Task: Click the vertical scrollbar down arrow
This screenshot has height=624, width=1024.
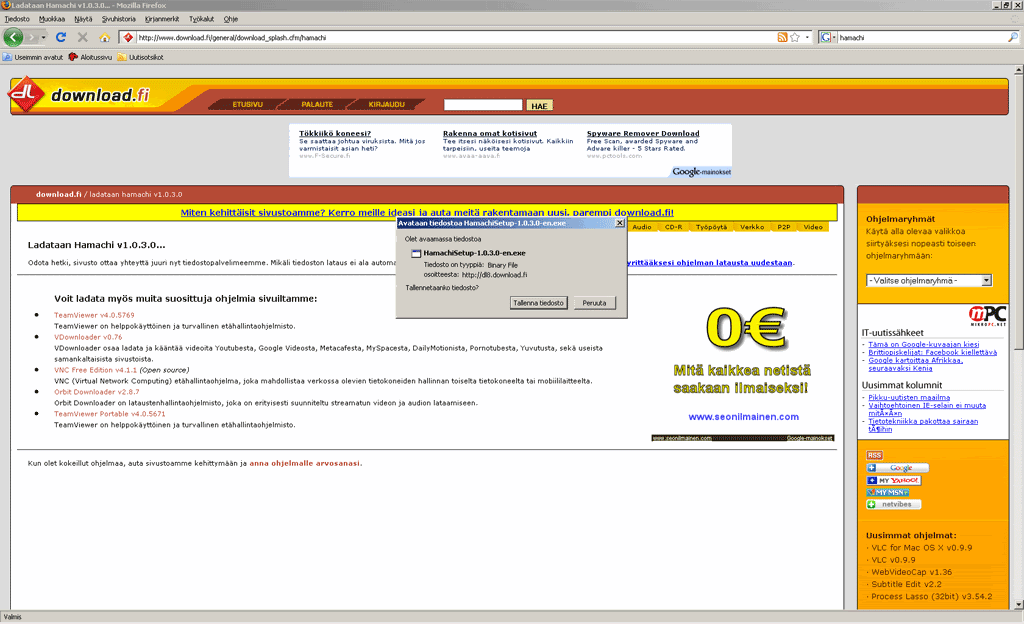Action: click(1018, 604)
